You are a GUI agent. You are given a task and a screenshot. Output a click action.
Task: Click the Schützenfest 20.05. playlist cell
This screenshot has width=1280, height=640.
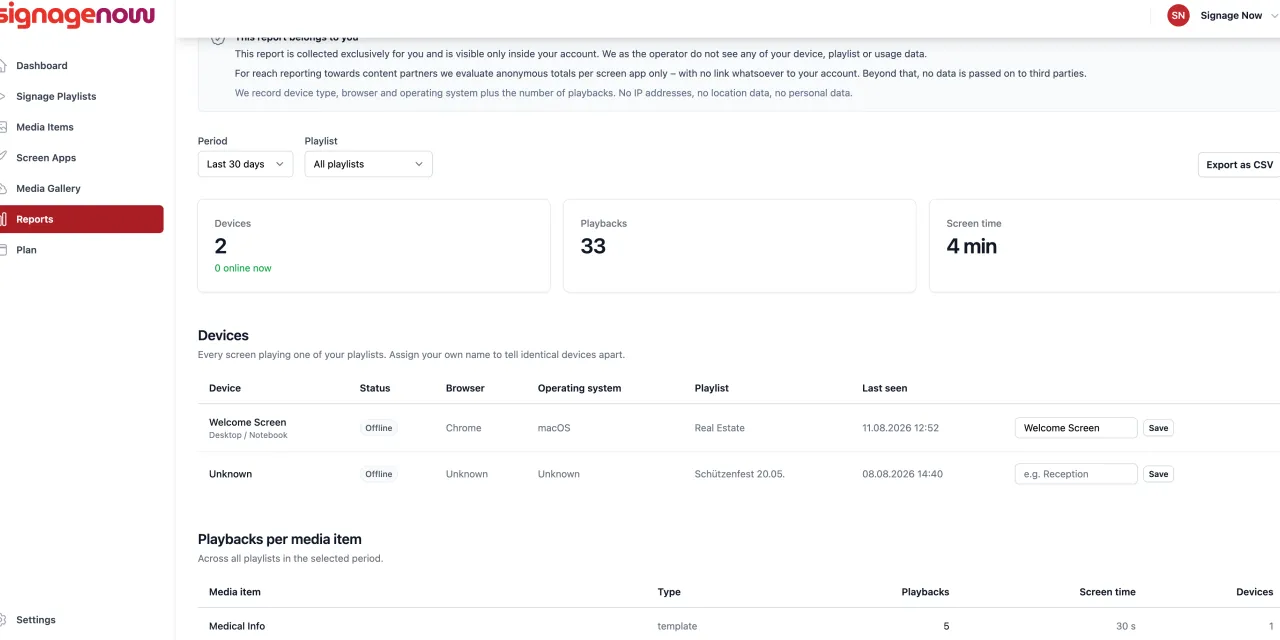[740, 474]
